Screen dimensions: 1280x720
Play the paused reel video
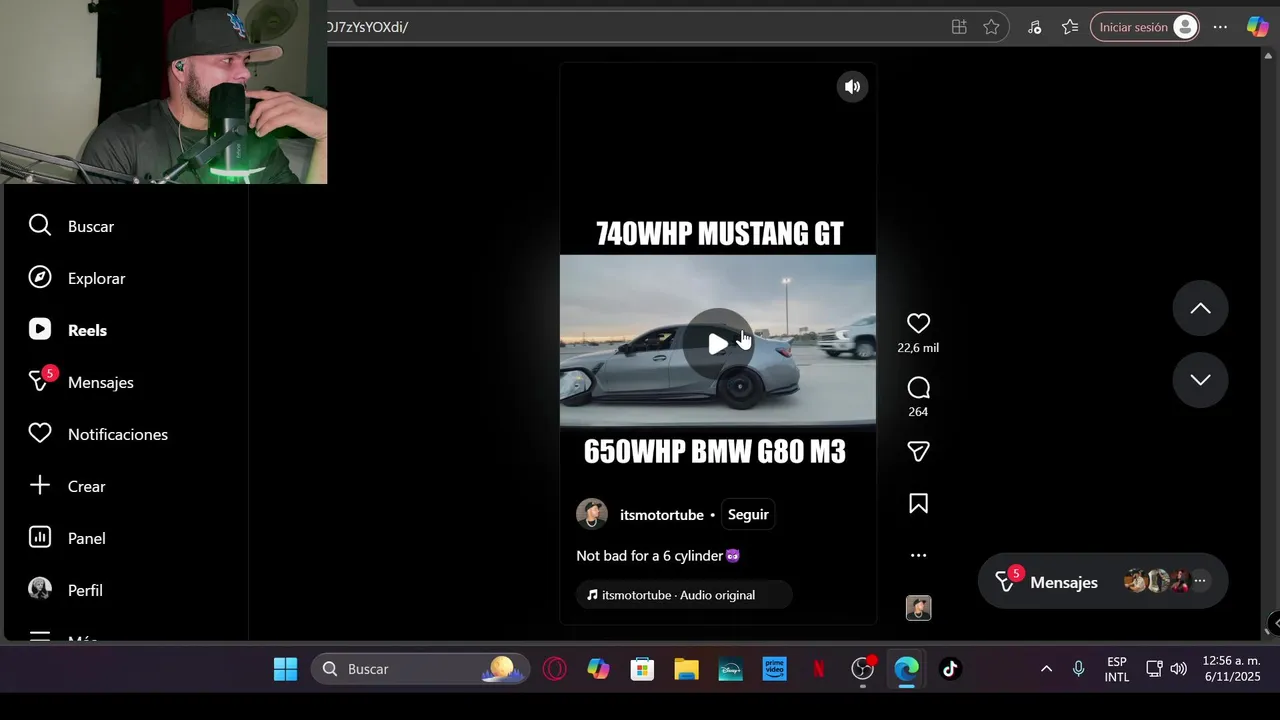coord(718,344)
